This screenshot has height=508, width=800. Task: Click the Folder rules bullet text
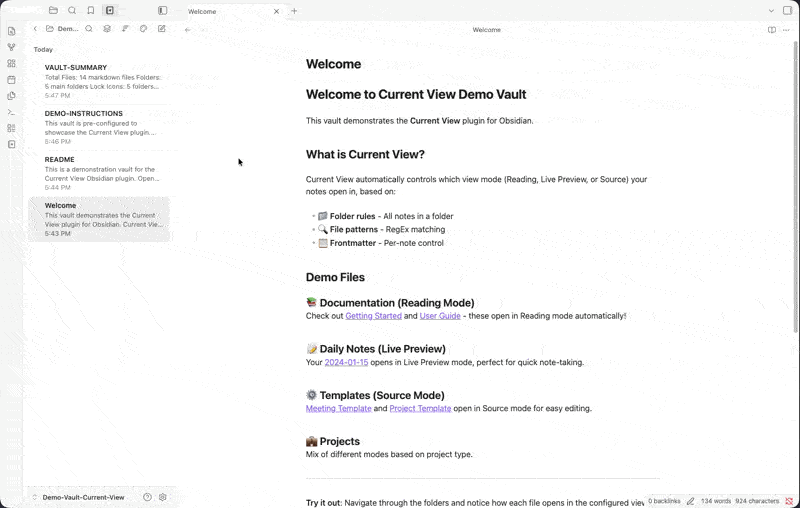point(391,216)
